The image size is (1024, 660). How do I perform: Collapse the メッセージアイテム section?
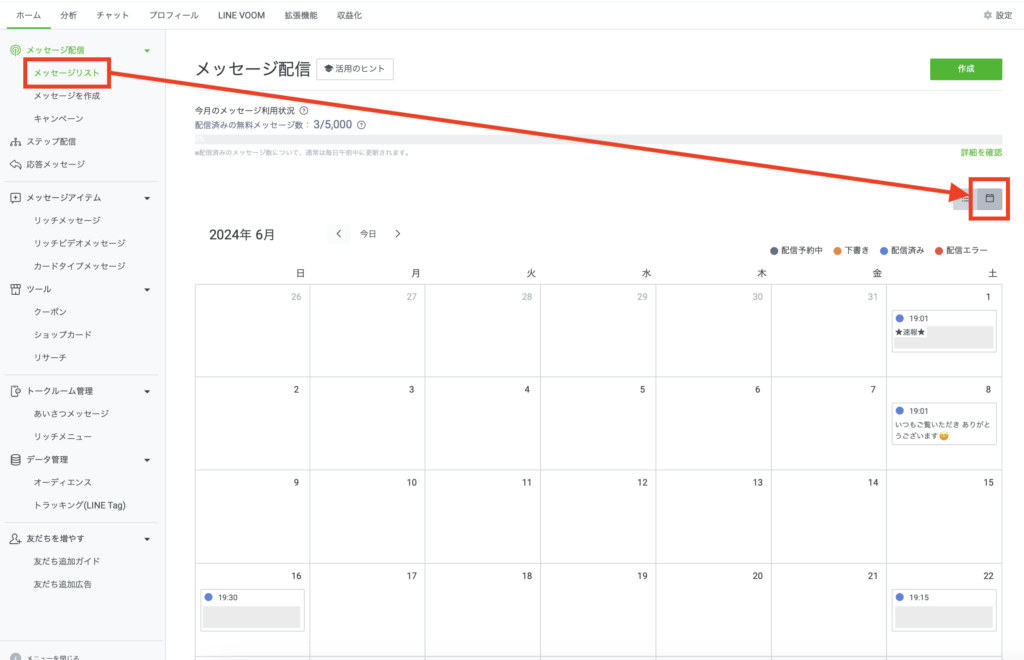(x=147, y=198)
